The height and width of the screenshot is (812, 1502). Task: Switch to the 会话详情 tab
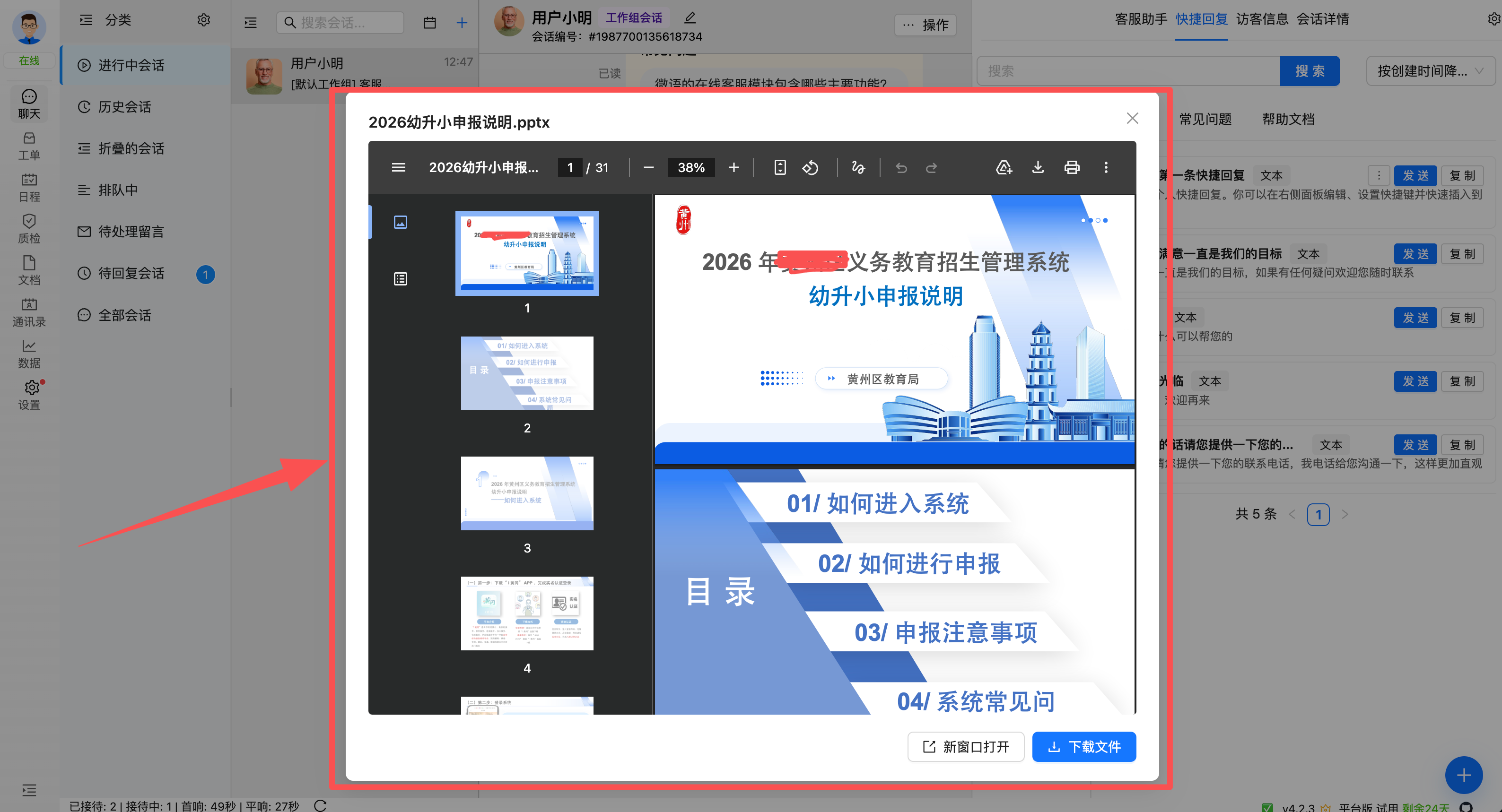(1322, 19)
